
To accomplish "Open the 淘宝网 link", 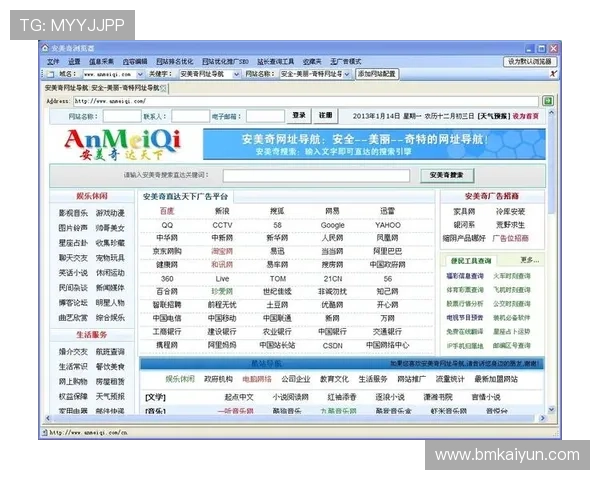I will point(222,251).
